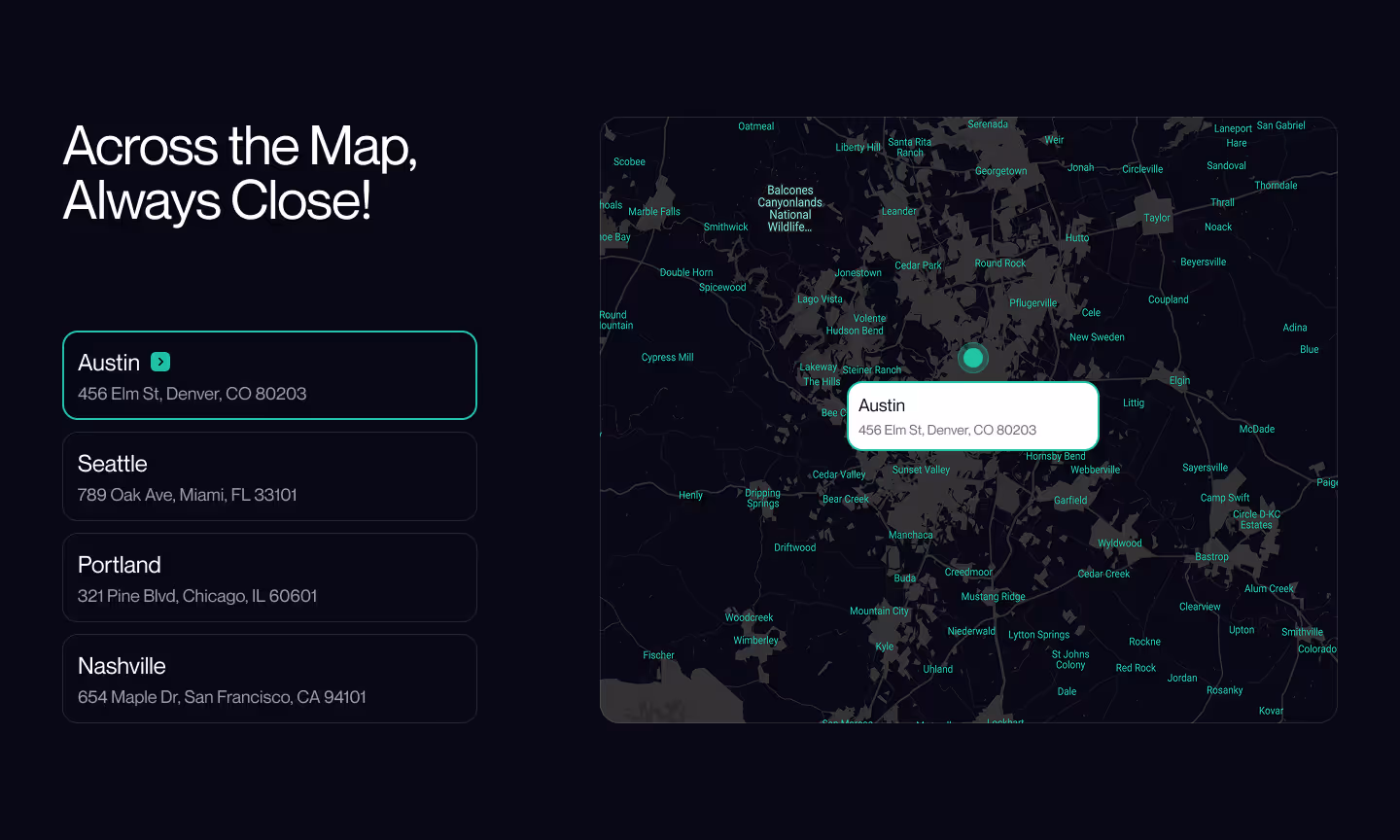Viewport: 1400px width, 840px height.
Task: Click the Lago Vista map label
Action: pyautogui.click(x=820, y=299)
